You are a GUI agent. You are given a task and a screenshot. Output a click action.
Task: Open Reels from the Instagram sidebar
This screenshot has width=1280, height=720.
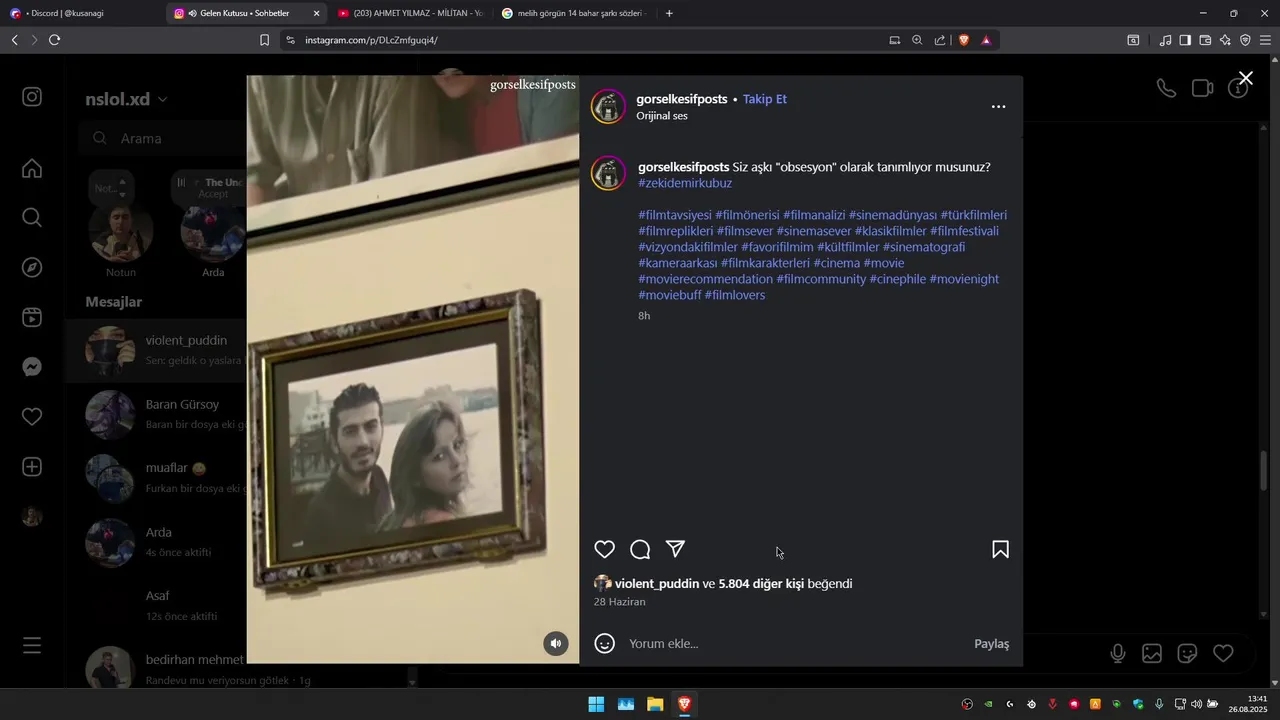click(32, 317)
